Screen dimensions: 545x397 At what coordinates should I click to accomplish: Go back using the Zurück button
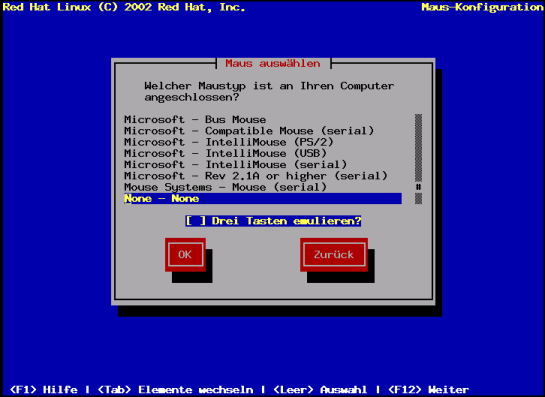point(334,255)
